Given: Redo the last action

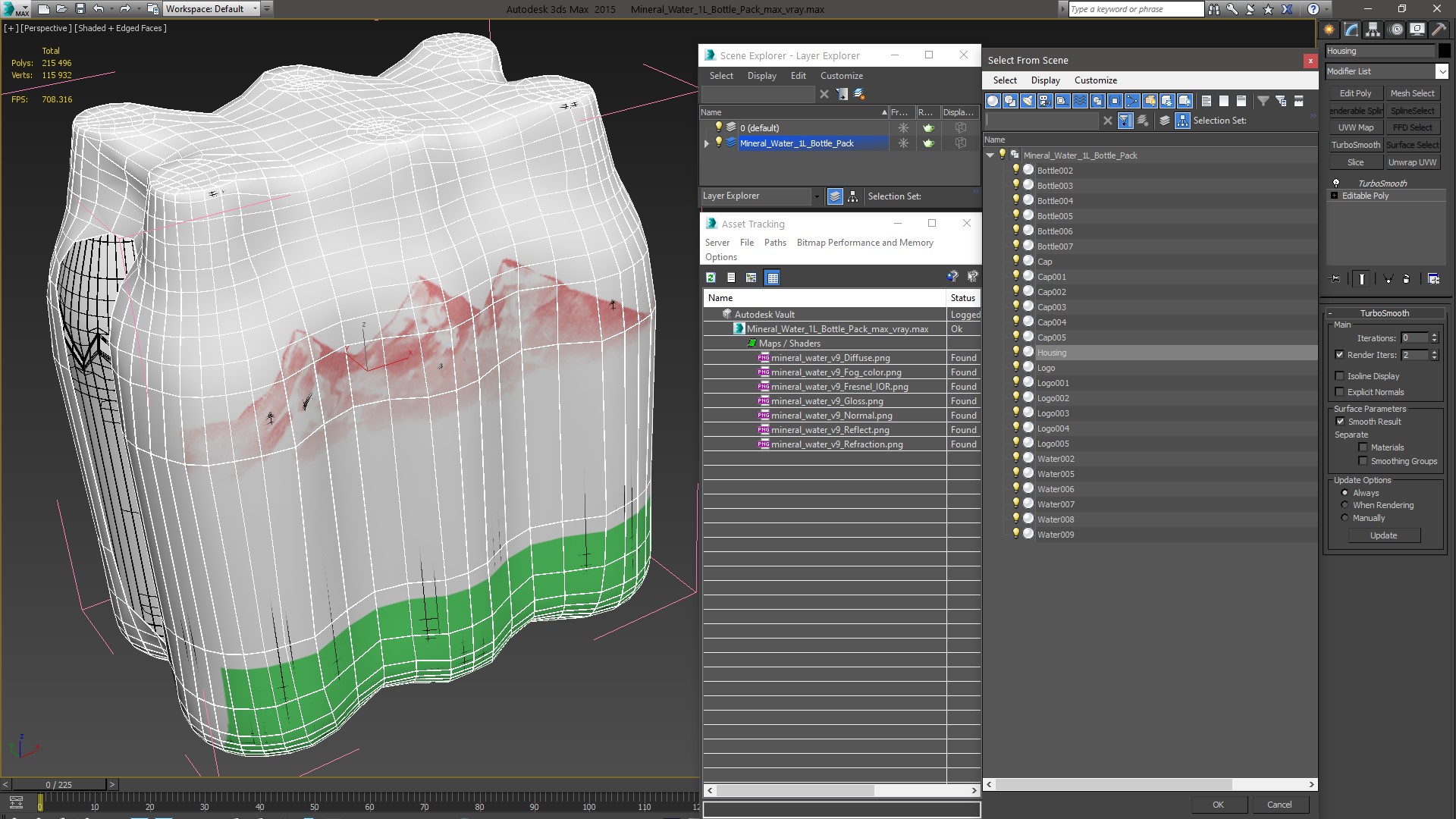Looking at the screenshot, I should (125, 9).
